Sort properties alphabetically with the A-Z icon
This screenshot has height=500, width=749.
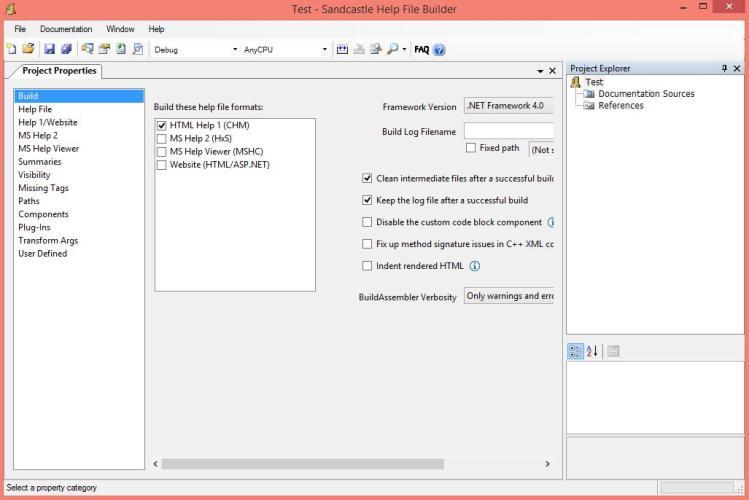593,351
